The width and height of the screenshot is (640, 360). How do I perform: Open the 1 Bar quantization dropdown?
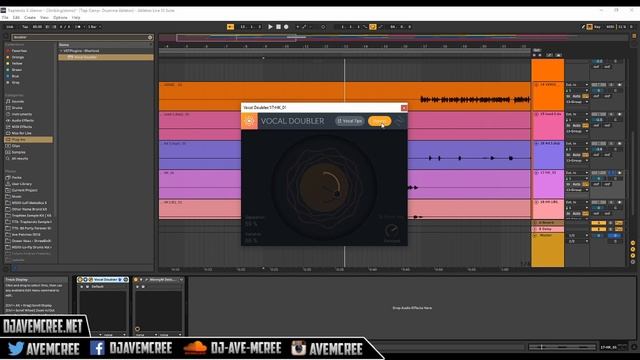point(94,27)
